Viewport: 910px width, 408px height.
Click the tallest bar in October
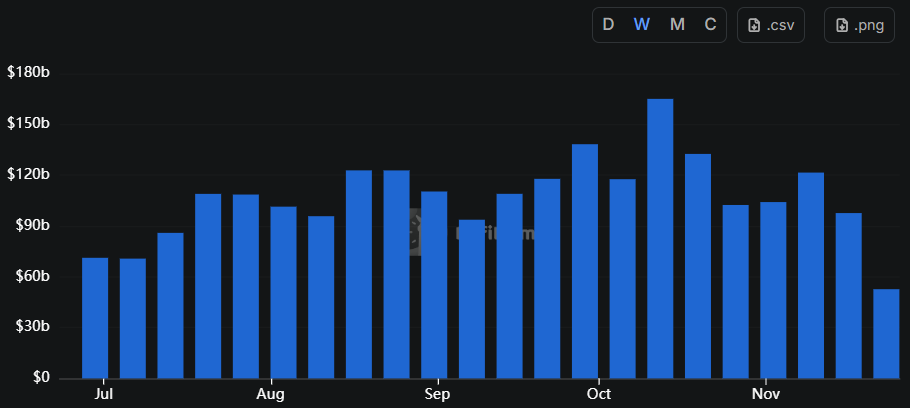tap(660, 240)
